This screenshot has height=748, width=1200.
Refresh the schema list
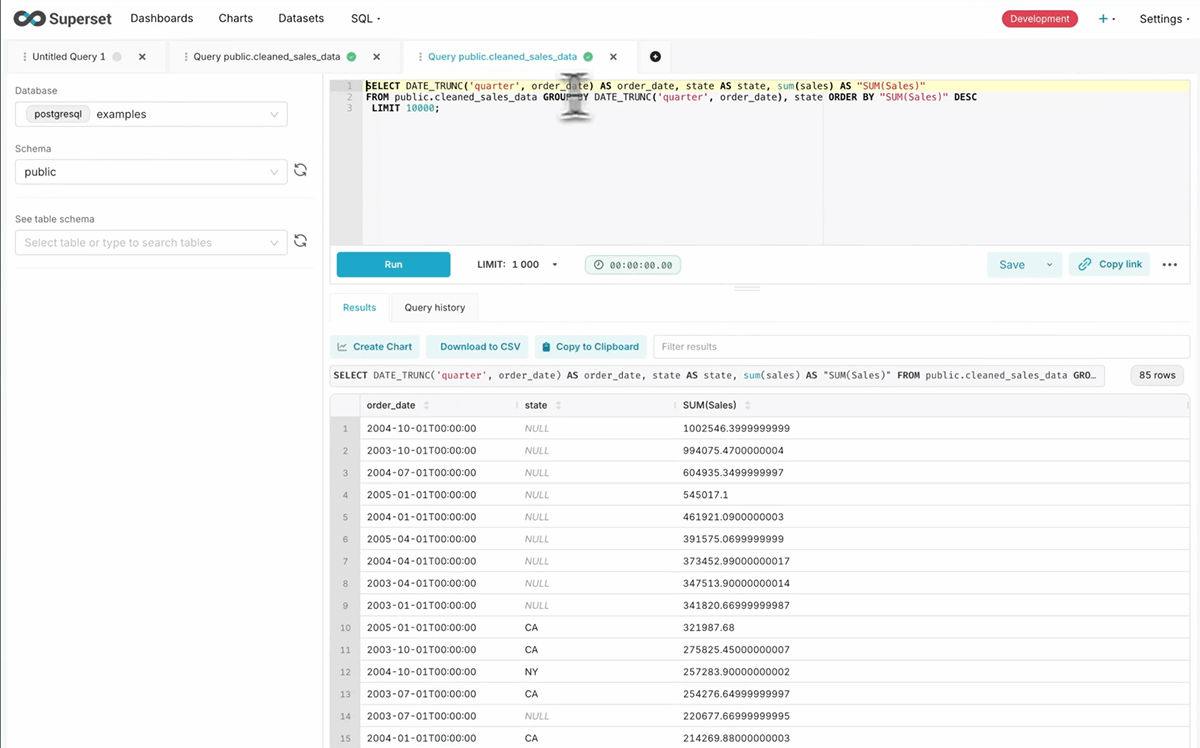point(300,171)
